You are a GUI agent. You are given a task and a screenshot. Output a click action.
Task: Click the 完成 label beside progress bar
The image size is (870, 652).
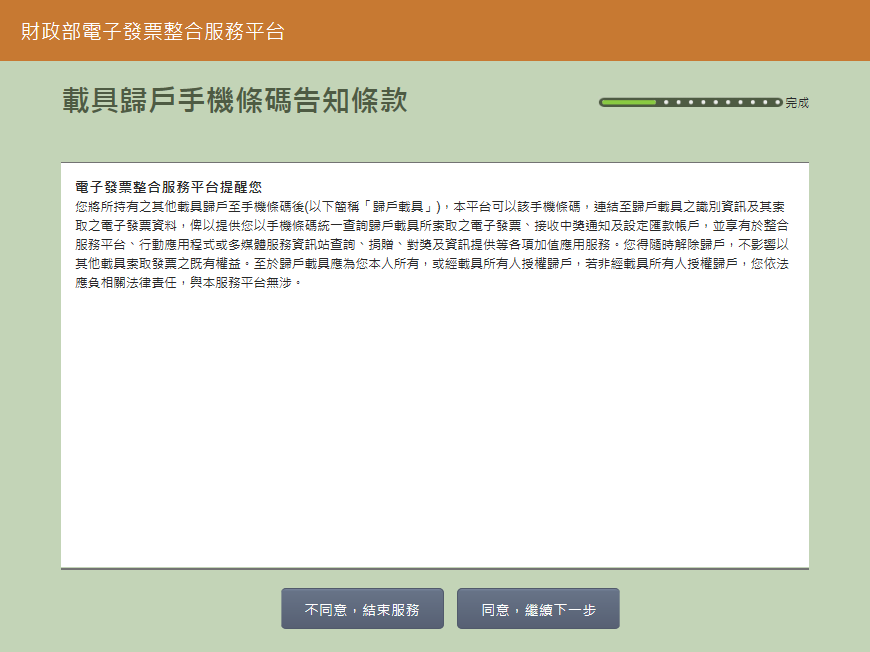click(797, 103)
